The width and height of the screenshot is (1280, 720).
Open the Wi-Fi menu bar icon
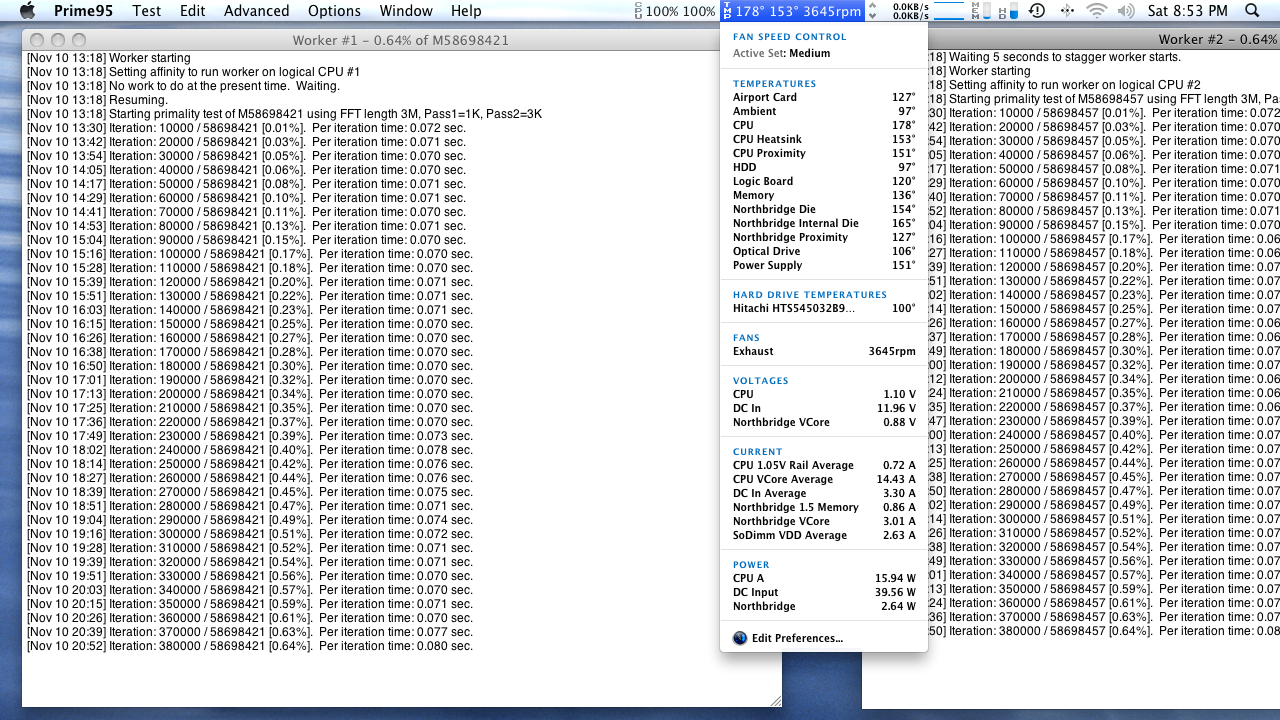coord(1097,11)
